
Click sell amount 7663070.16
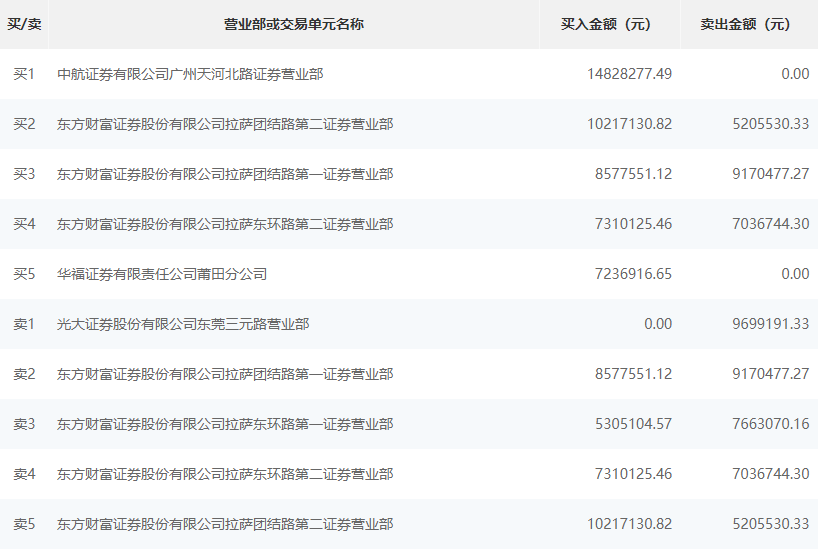[x=771, y=424]
